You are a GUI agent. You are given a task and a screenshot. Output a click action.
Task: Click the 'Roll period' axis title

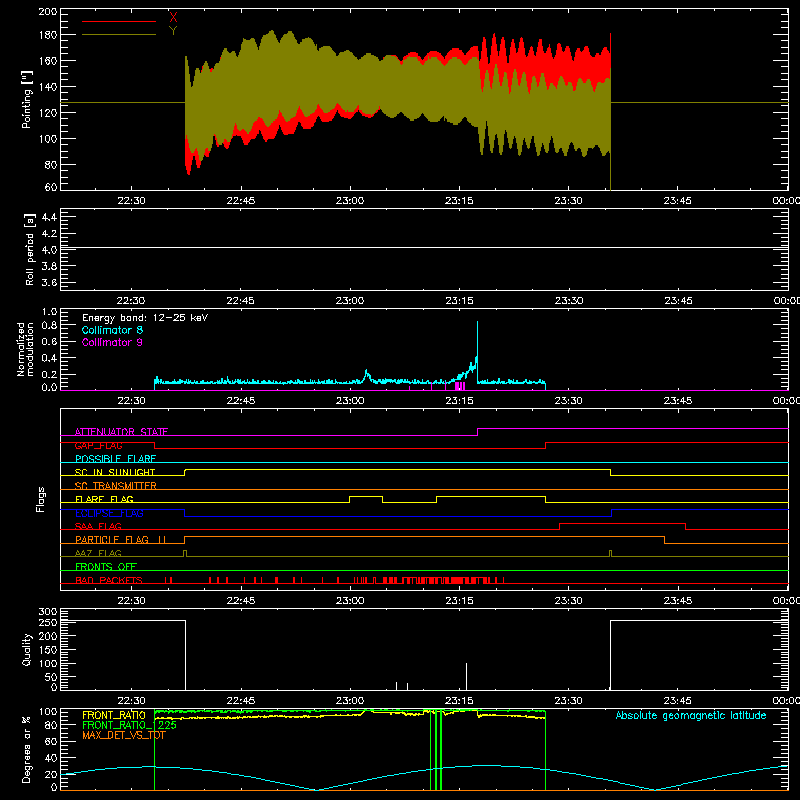(30, 249)
